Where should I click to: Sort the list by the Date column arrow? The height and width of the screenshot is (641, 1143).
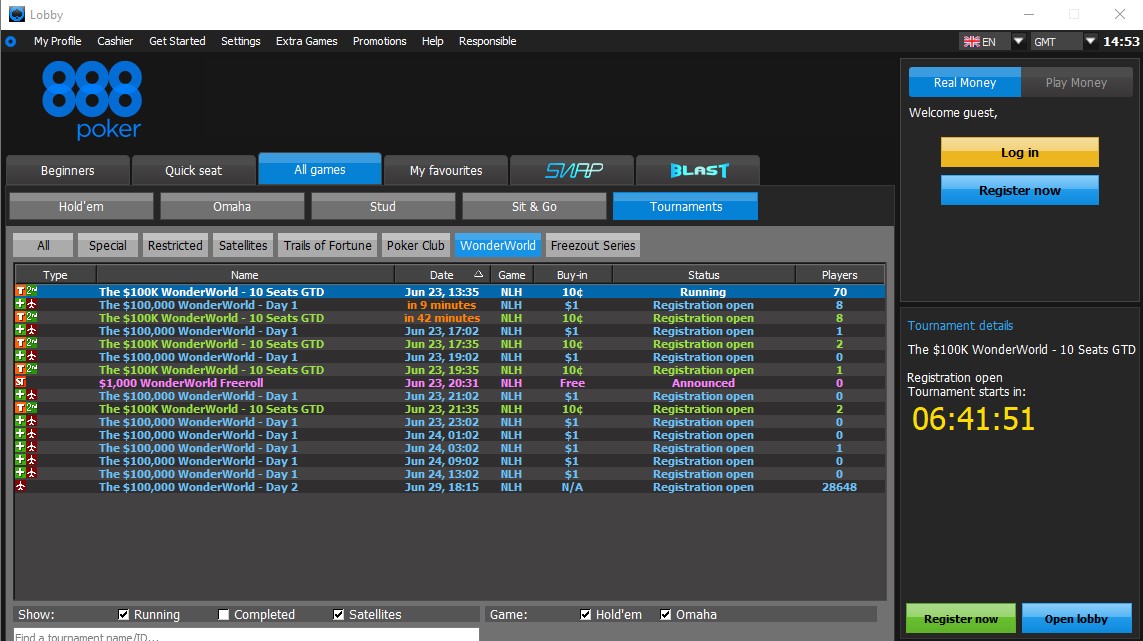pos(478,274)
